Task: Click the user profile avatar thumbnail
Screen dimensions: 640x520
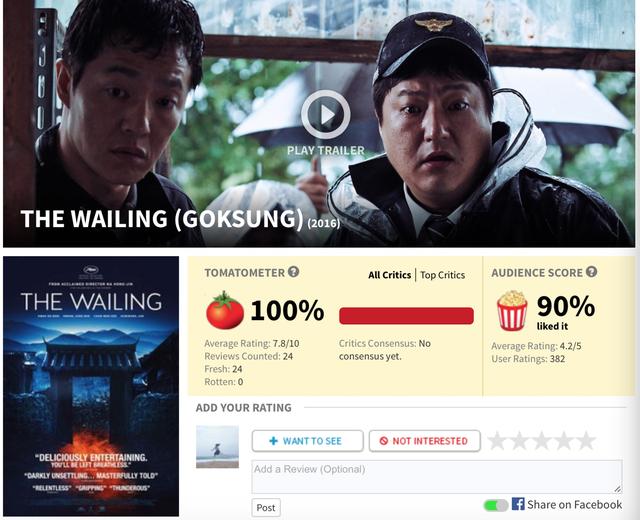Action: [217, 447]
